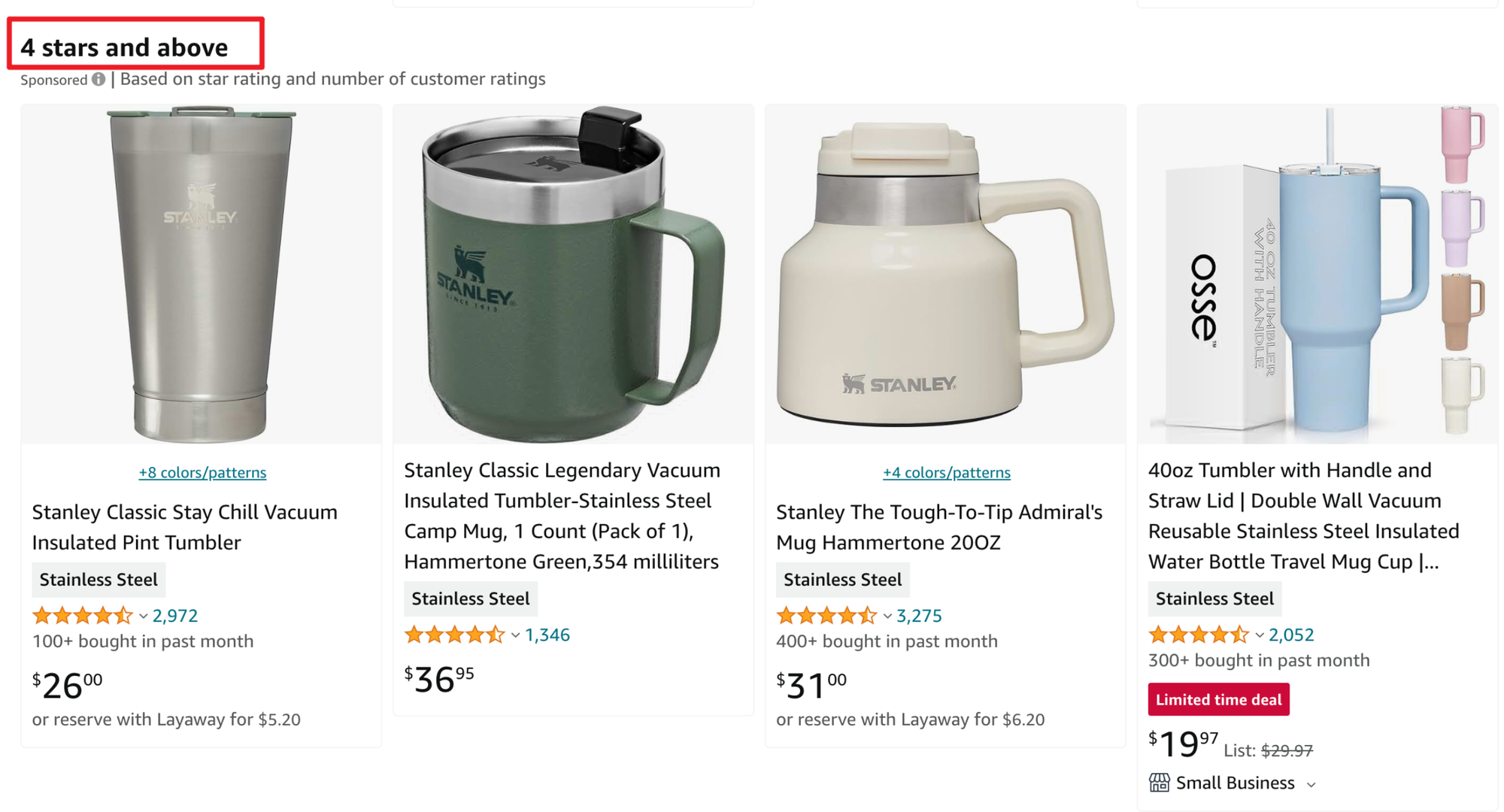Click the Sponsored info icon

click(x=99, y=79)
